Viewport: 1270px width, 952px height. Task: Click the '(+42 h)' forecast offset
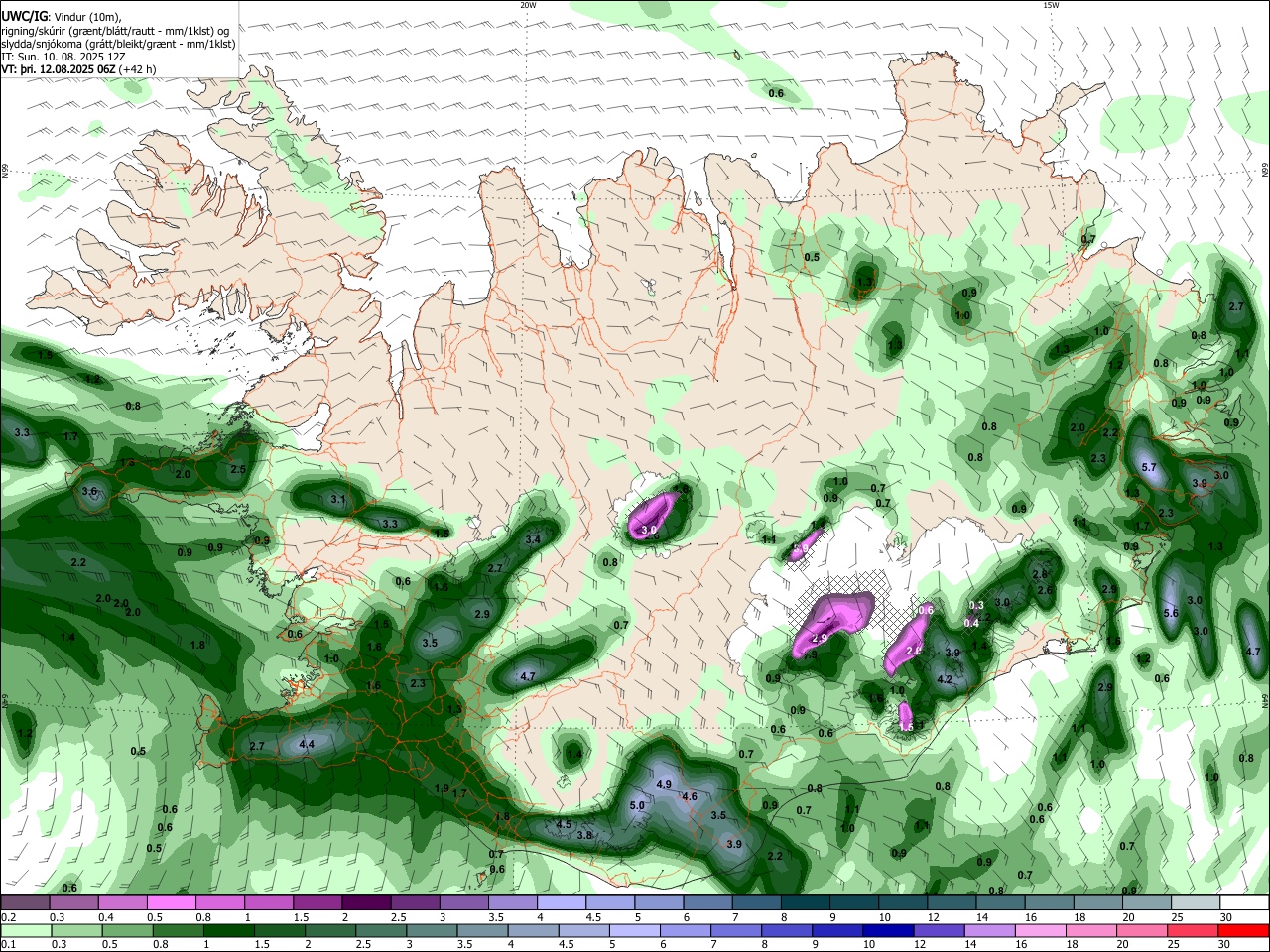tap(137, 69)
